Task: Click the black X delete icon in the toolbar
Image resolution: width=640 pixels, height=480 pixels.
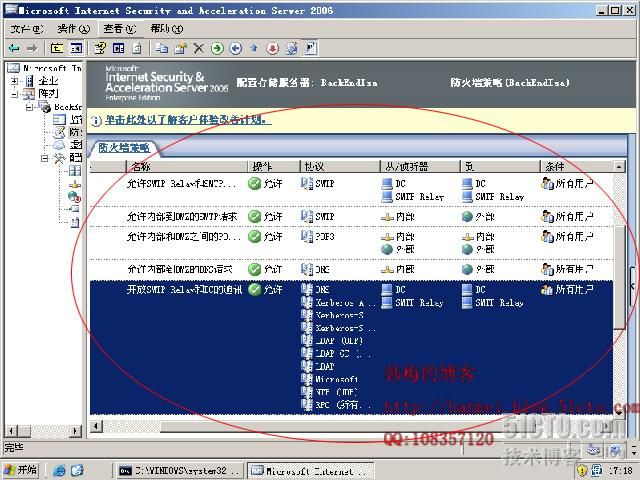Action: pyautogui.click(x=199, y=49)
